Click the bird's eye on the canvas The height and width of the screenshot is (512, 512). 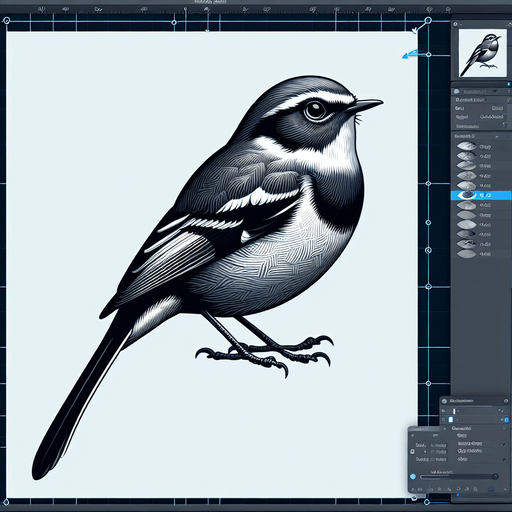tap(315, 109)
